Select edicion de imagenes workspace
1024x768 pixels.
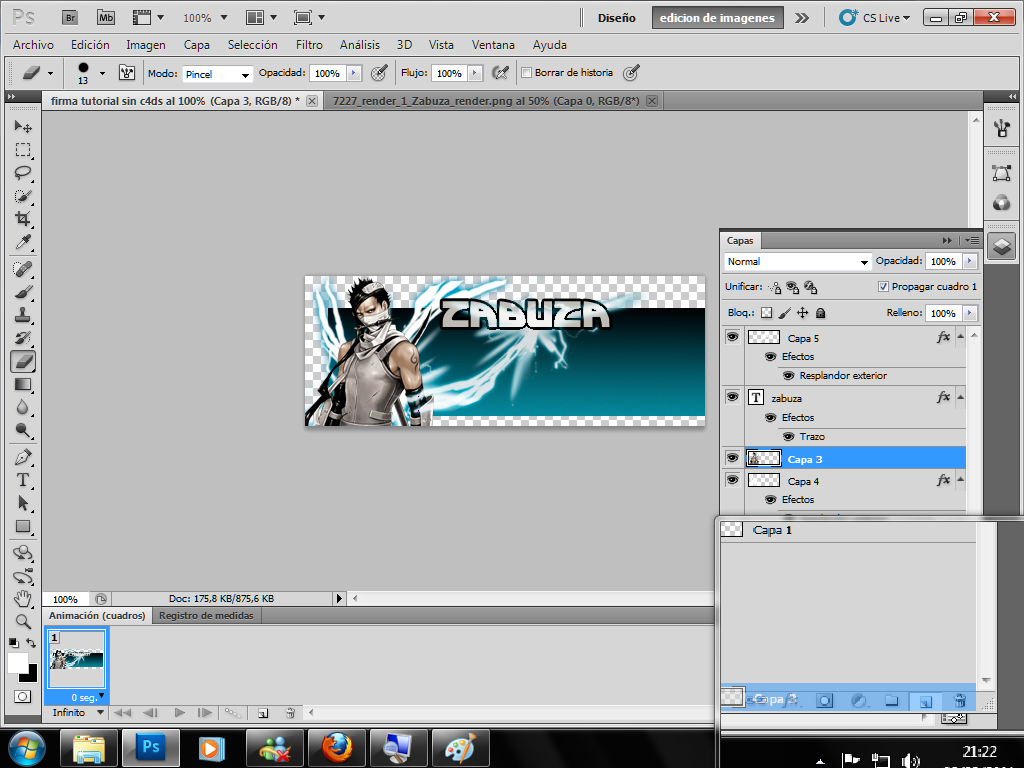[x=717, y=18]
